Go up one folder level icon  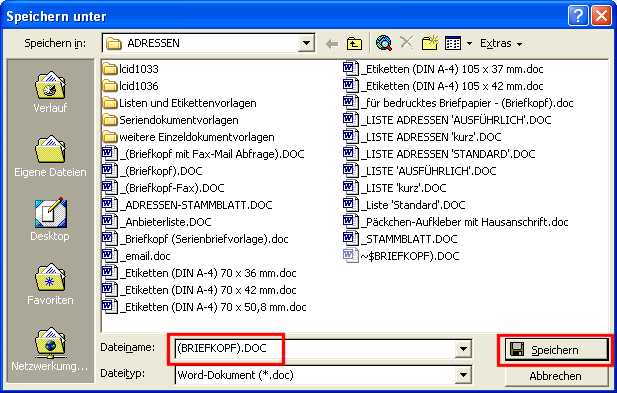[354, 43]
